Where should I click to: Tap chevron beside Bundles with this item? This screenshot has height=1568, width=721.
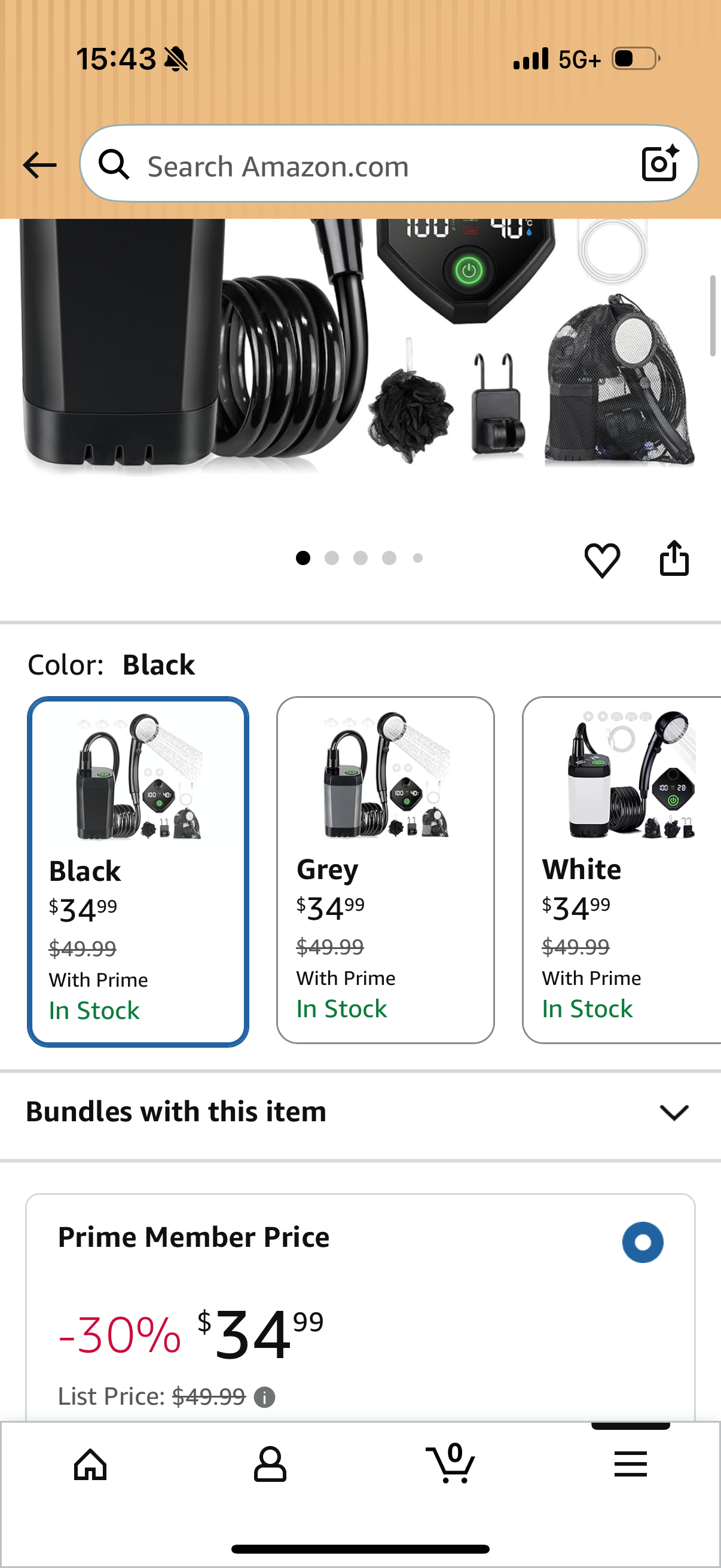(x=674, y=1112)
